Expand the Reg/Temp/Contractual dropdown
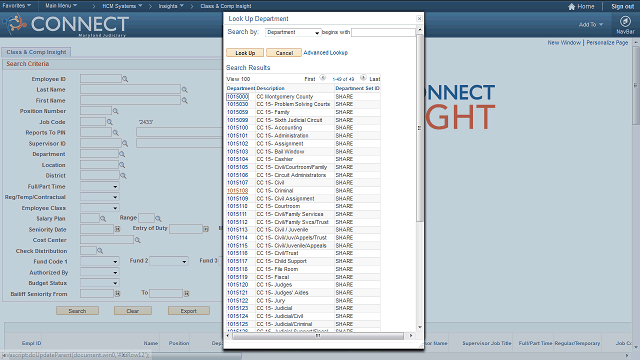Image resolution: width=640 pixels, height=360 pixels. (100, 197)
